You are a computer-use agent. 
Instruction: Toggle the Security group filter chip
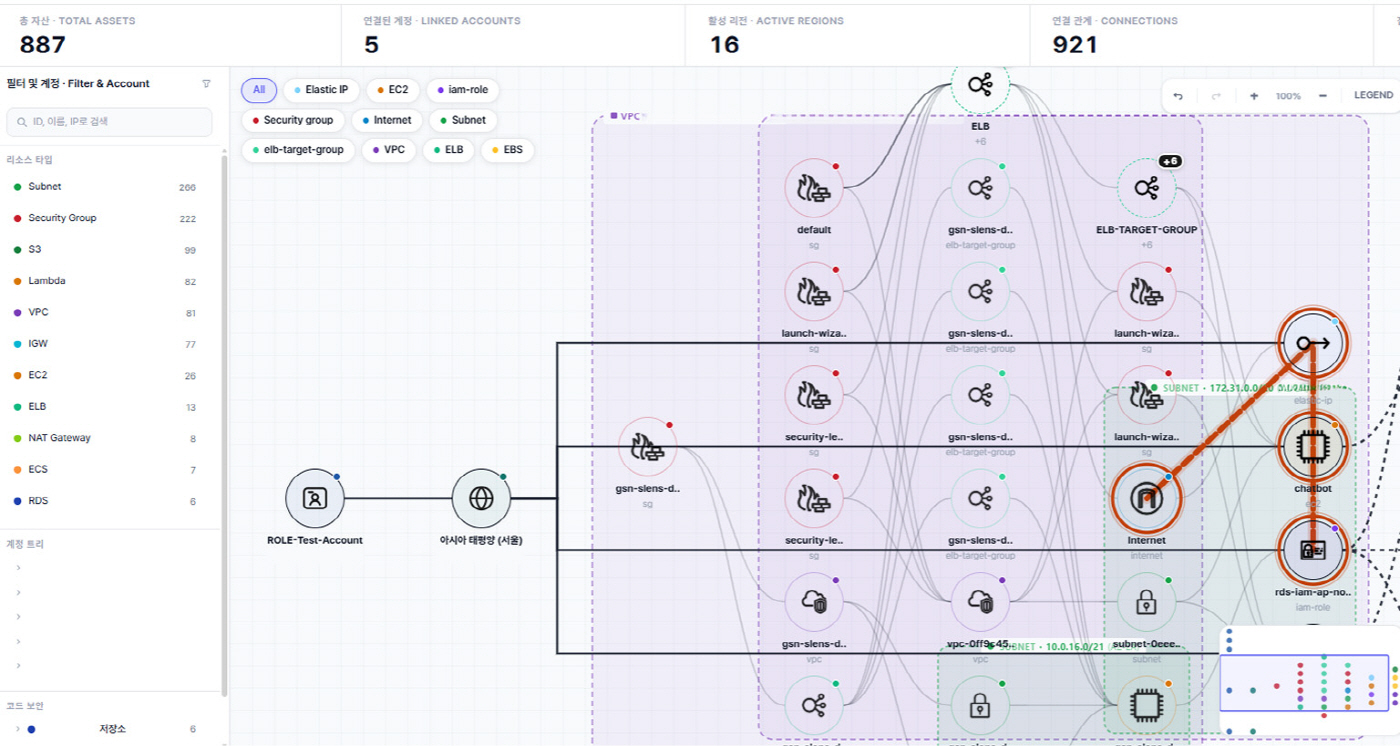pyautogui.click(x=292, y=120)
